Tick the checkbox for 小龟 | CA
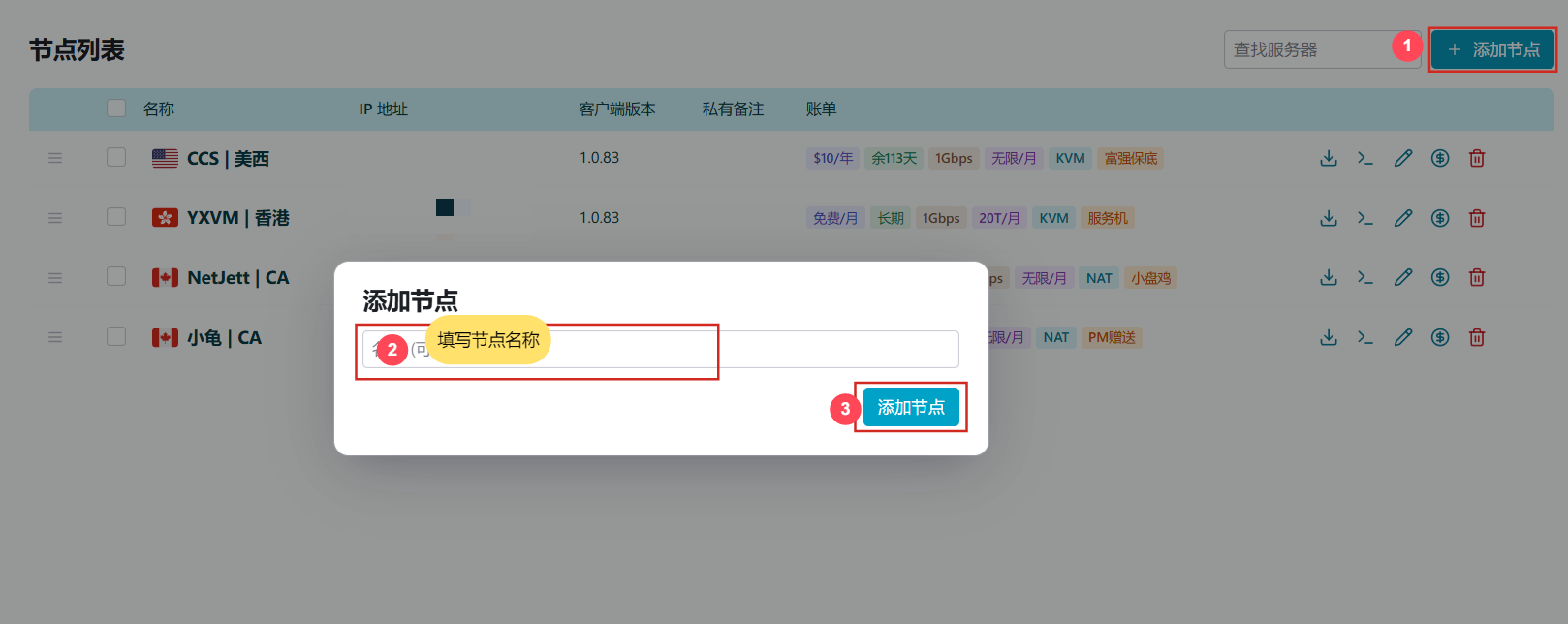The image size is (1568, 624). 116,336
